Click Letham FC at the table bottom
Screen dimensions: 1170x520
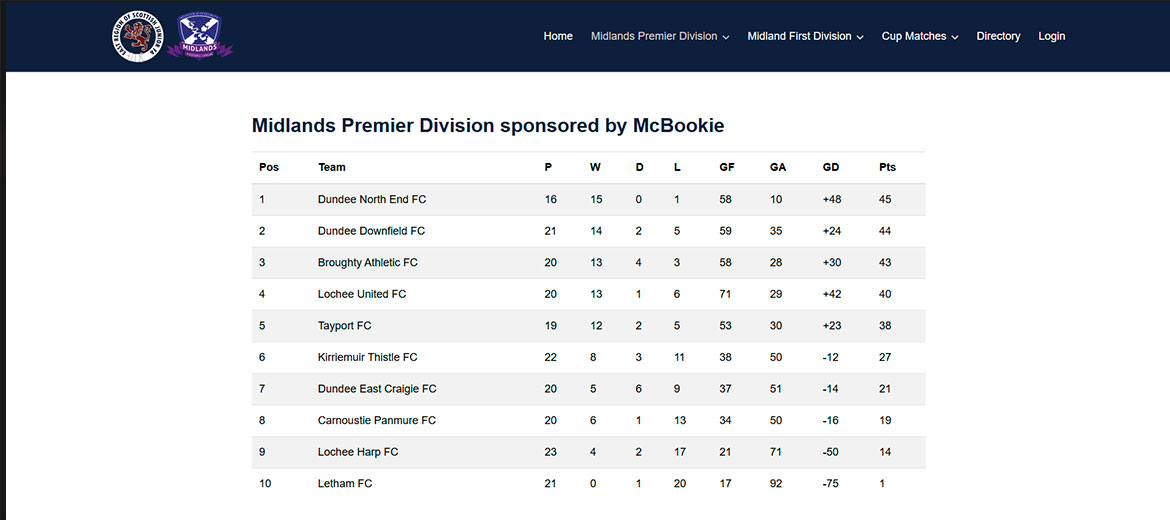click(345, 483)
